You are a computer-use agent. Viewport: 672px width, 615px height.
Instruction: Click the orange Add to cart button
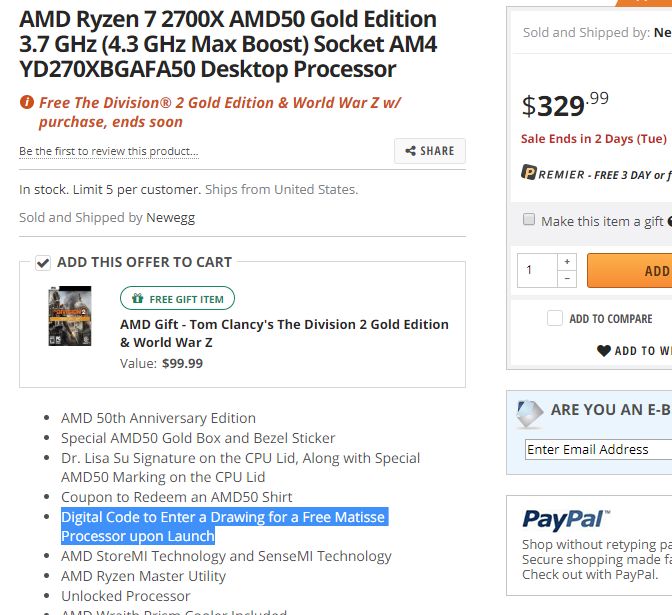coord(630,270)
